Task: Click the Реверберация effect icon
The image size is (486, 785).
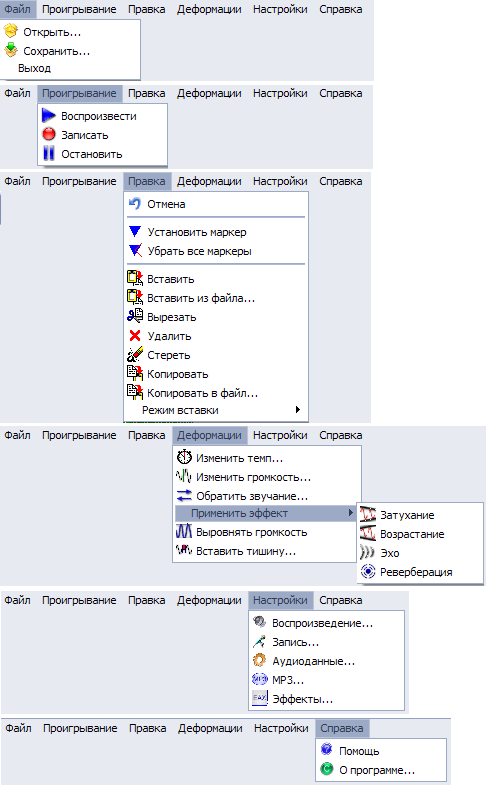Action: click(368, 571)
